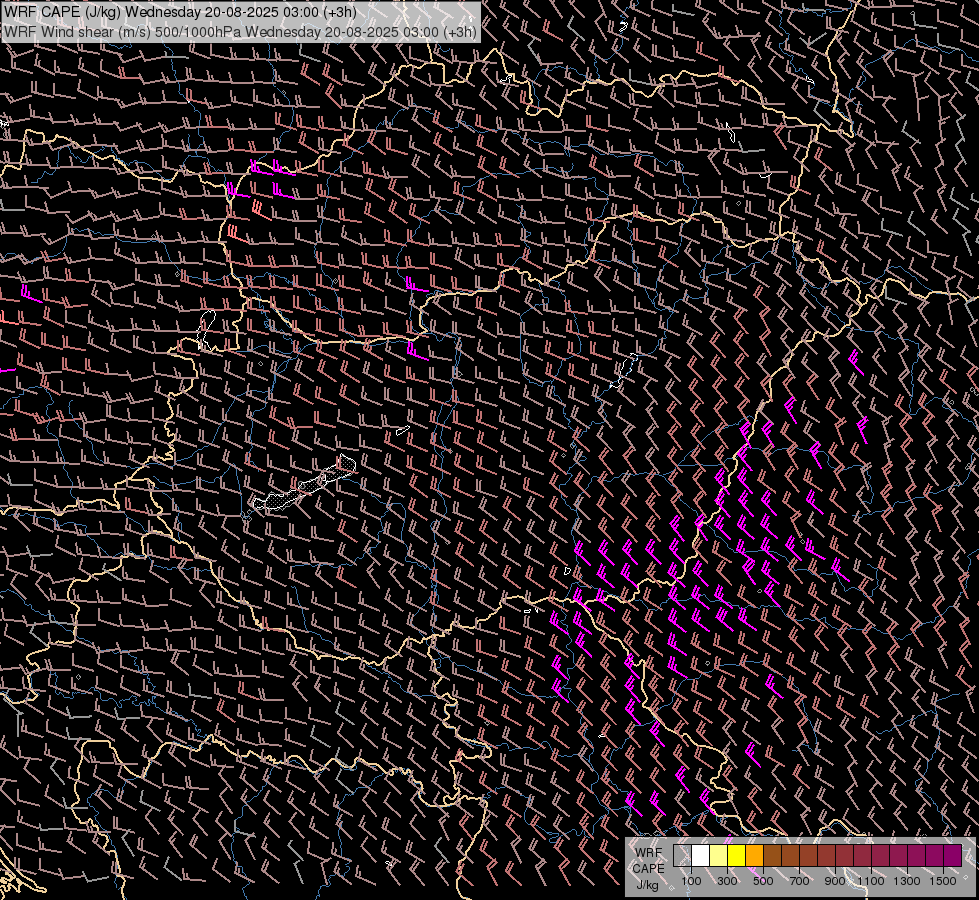This screenshot has height=900, width=979.
Task: Click the last magenta-purple legend swatch
Action: pyautogui.click(x=953, y=856)
